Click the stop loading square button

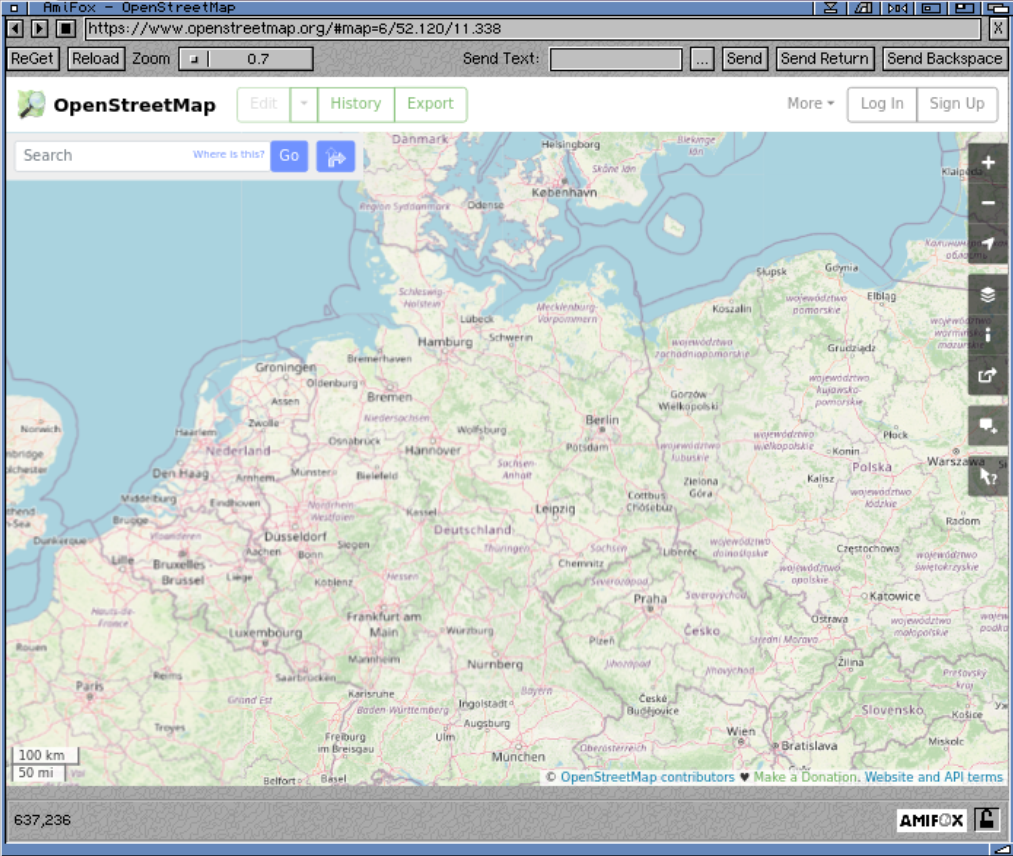tap(65, 28)
